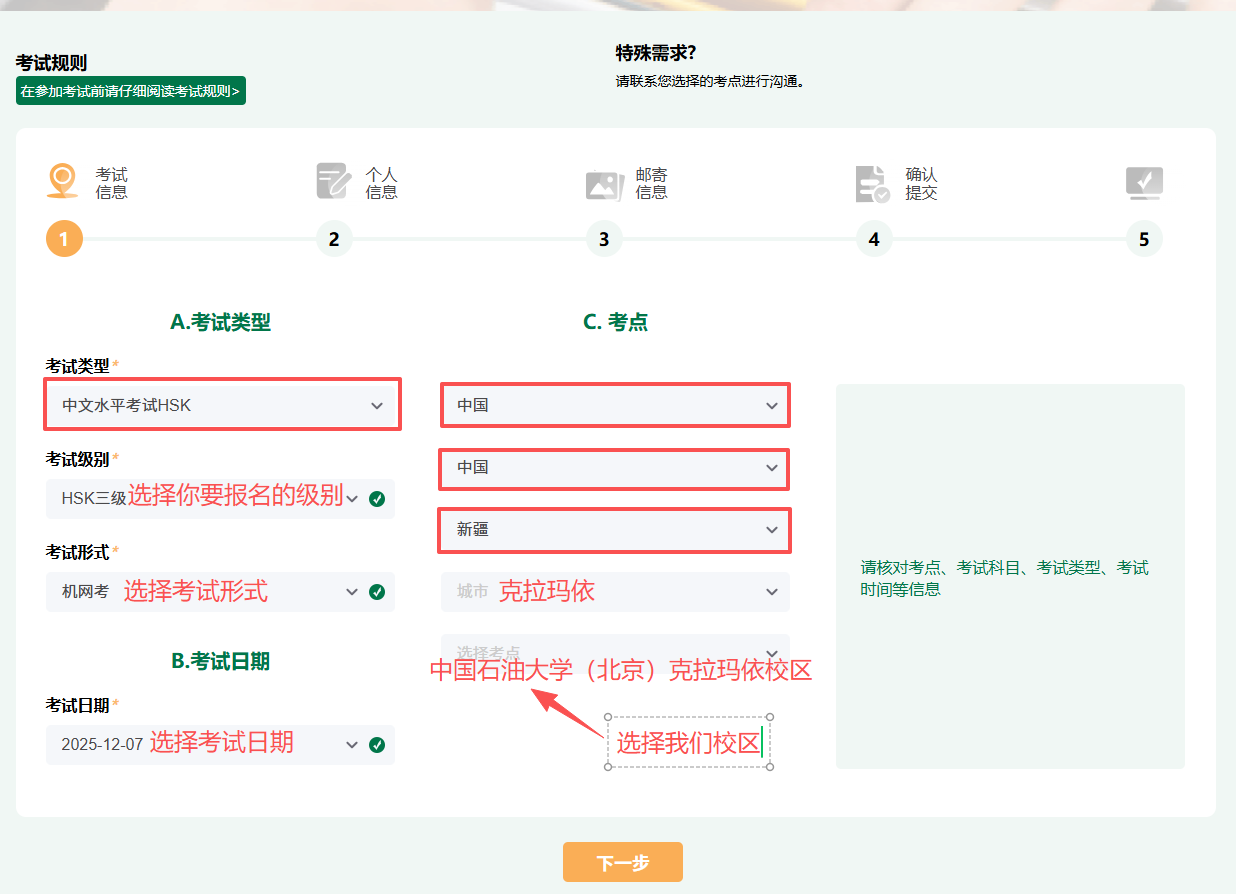This screenshot has width=1236, height=894.
Task: Click the confirm submission document icon
Action: (x=872, y=184)
